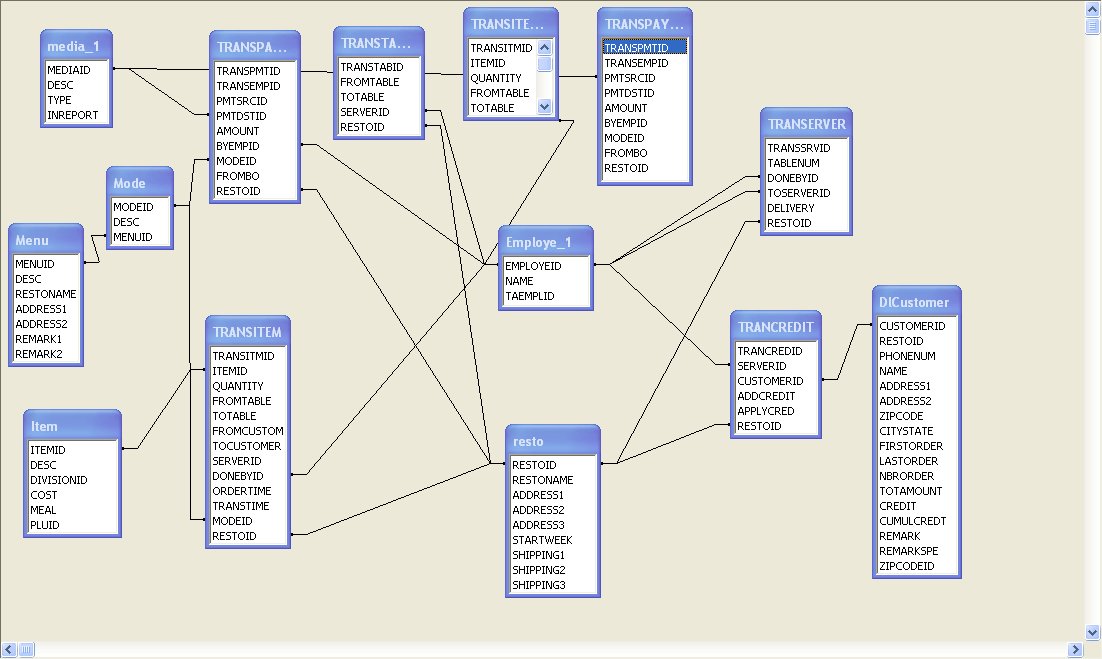Click DIVISIONID field in the Item table
Screen dimensions: 1102x659
(59, 481)
